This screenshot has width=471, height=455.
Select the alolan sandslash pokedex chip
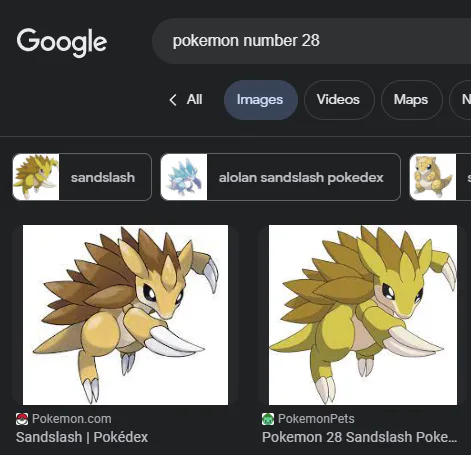pos(280,177)
